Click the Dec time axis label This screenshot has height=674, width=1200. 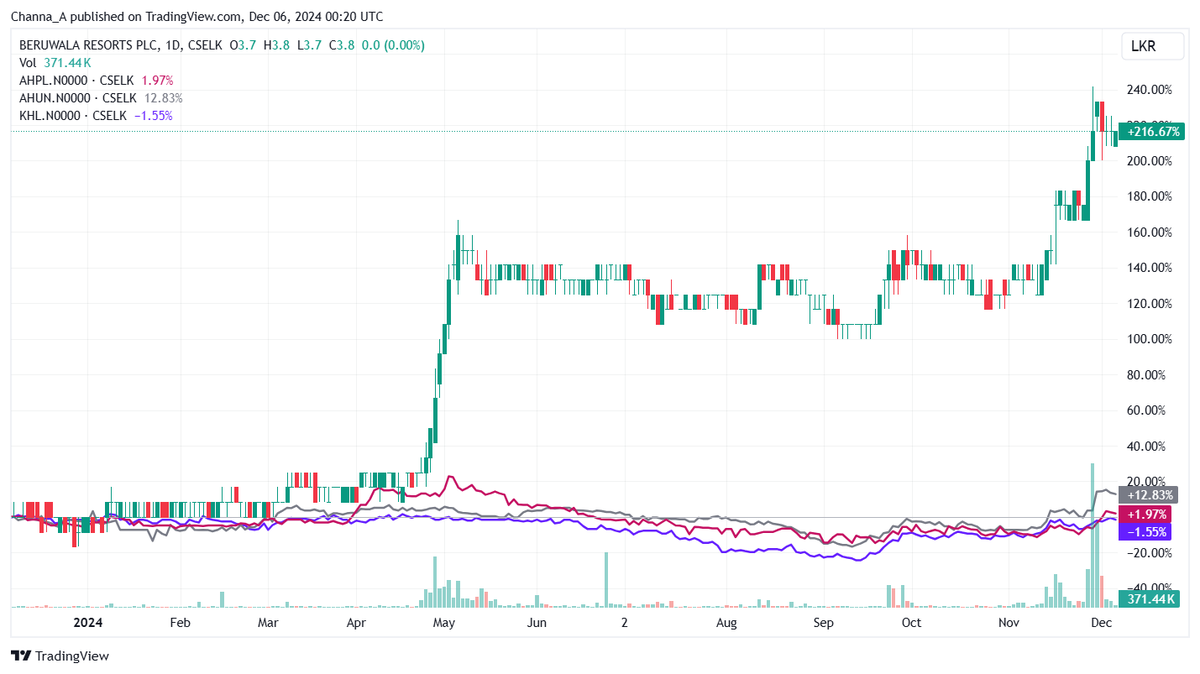[1101, 622]
